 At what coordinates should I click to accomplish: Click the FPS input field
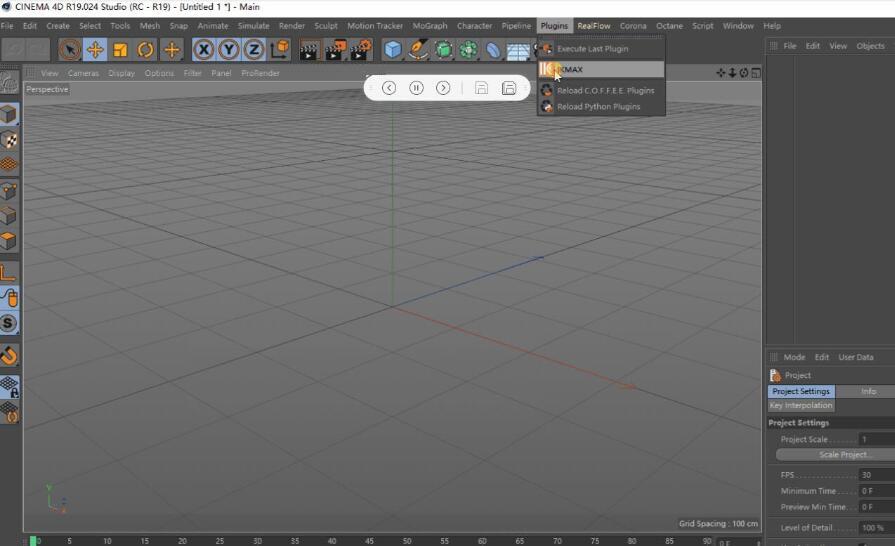point(877,475)
